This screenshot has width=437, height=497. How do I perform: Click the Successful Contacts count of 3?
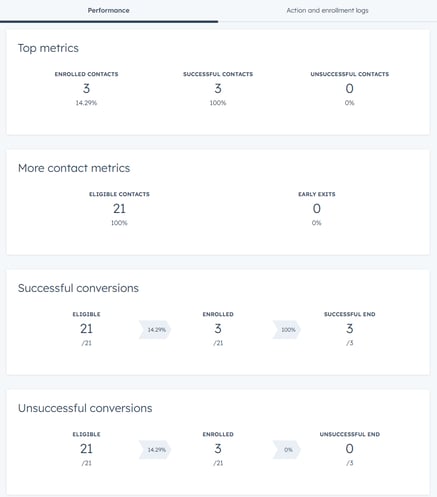pyautogui.click(x=218, y=88)
